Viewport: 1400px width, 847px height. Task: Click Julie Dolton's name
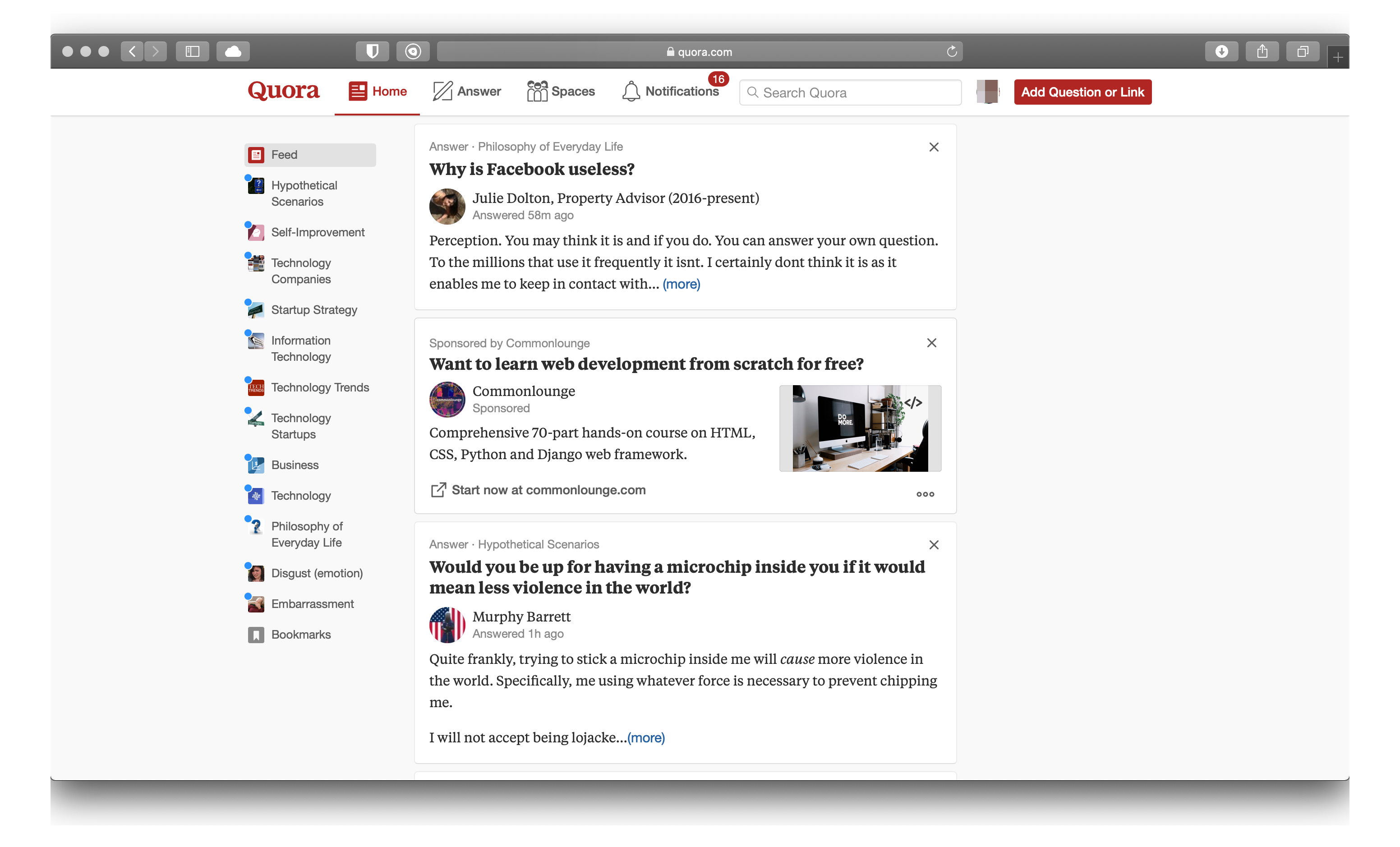tap(511, 198)
